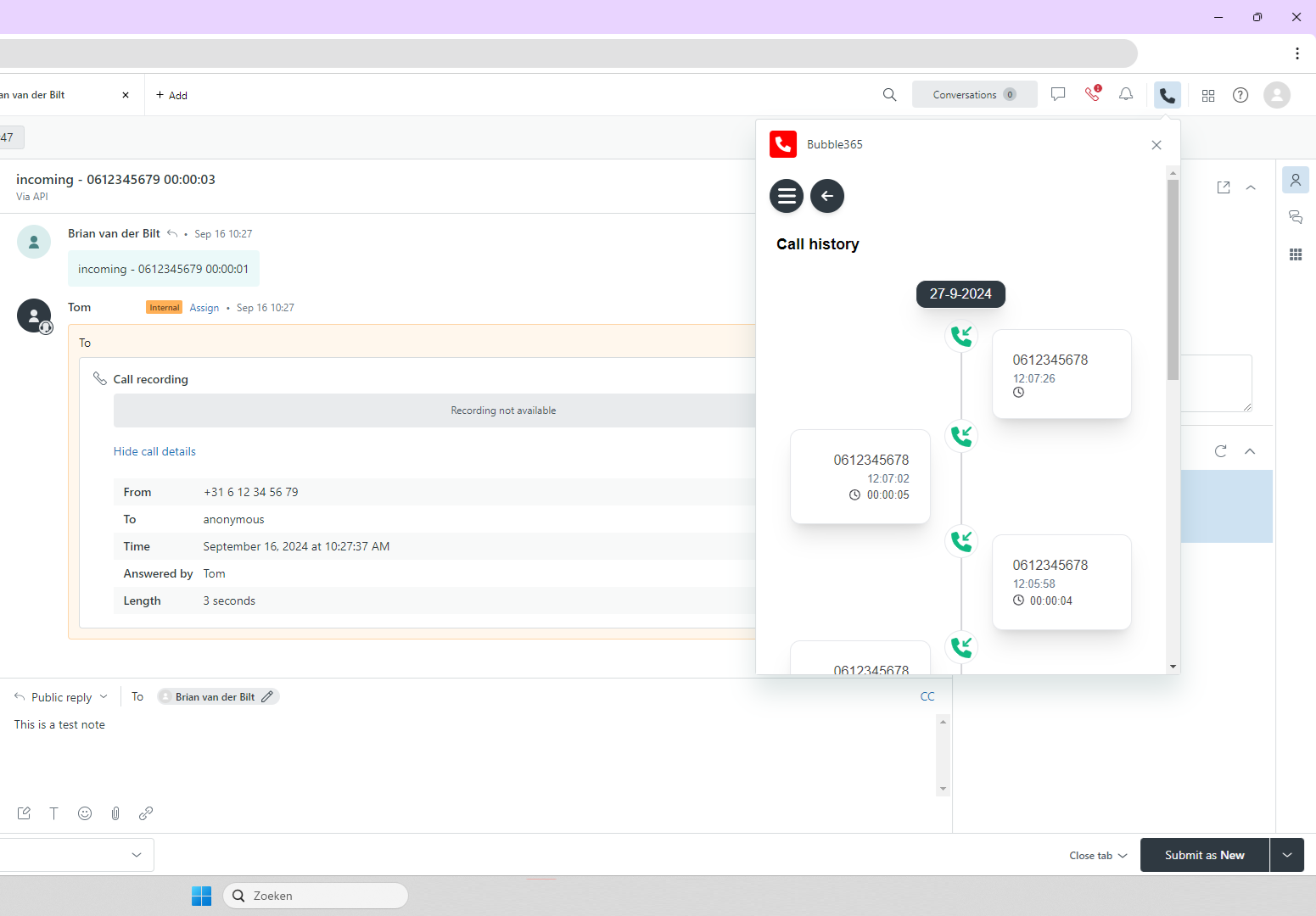Insert an emoji in the reply
This screenshot has height=916, width=1316.
[85, 813]
